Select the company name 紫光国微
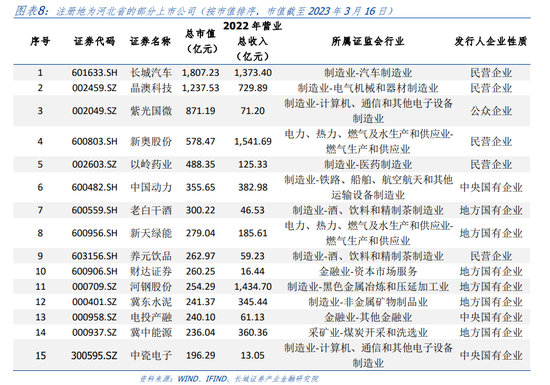 [151, 111]
